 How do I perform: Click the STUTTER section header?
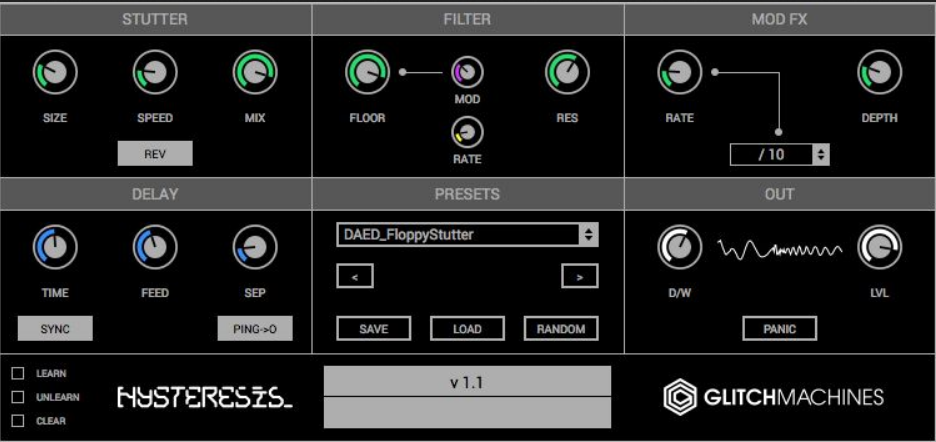[155, 19]
